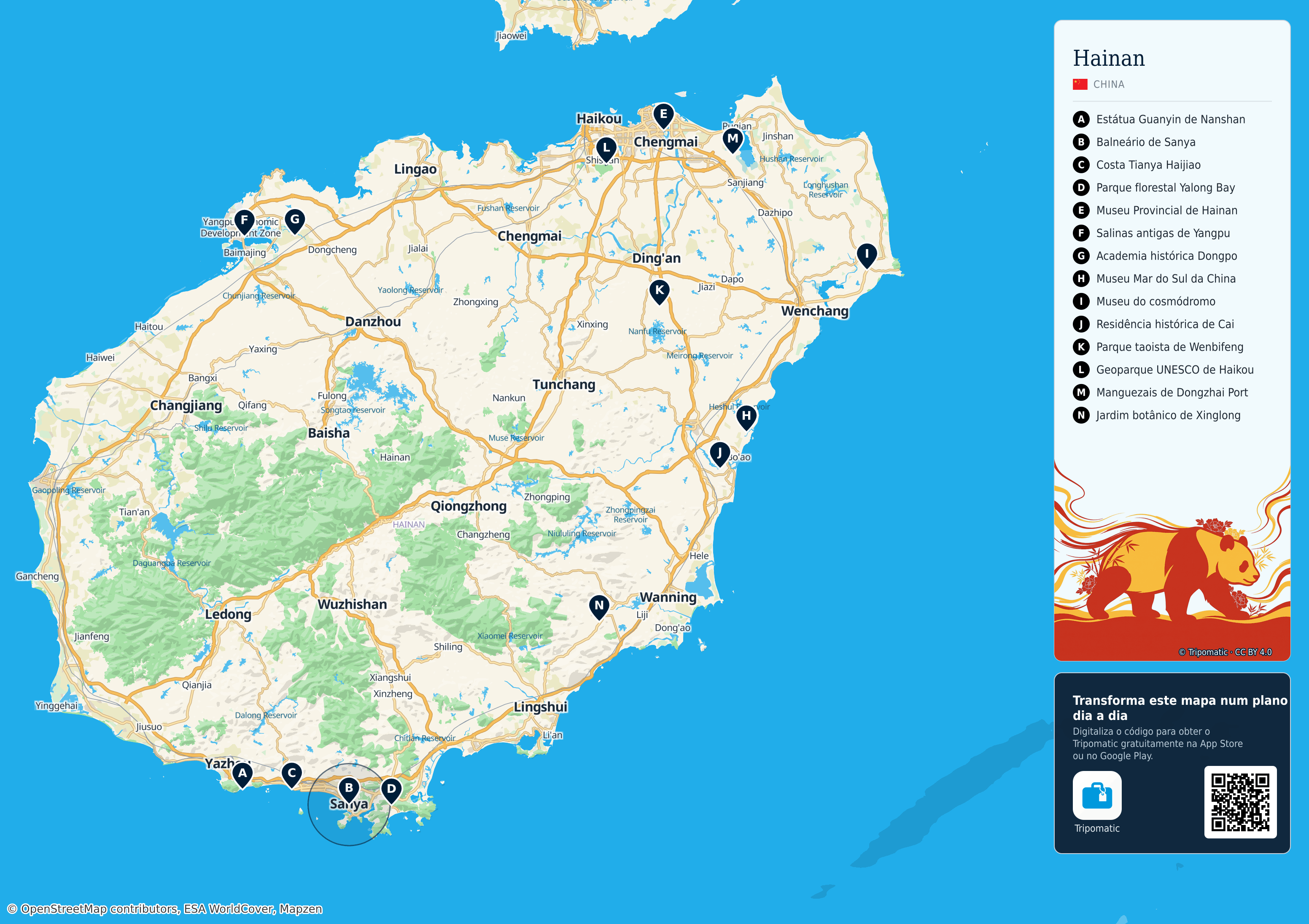Click the 'Jiaowei' mainland label
This screenshot has width=1309, height=924.
click(x=512, y=35)
